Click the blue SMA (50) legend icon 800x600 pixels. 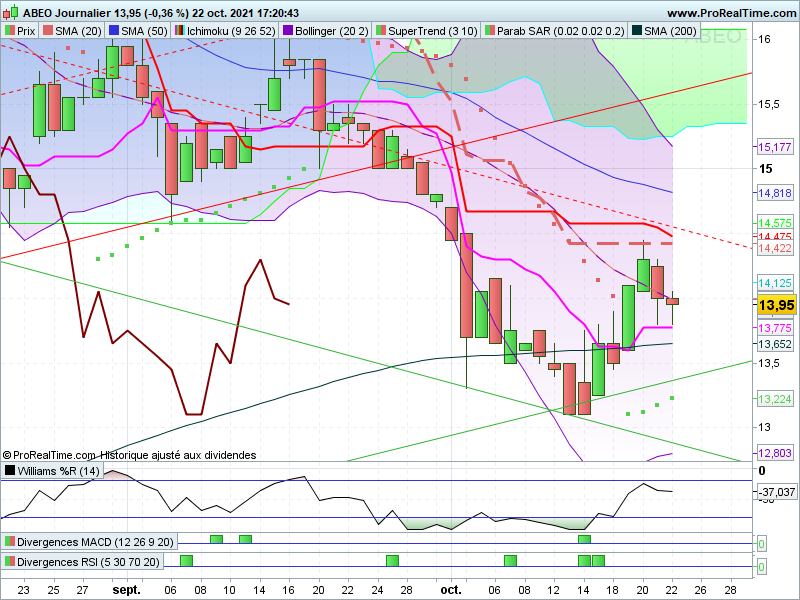click(x=114, y=31)
